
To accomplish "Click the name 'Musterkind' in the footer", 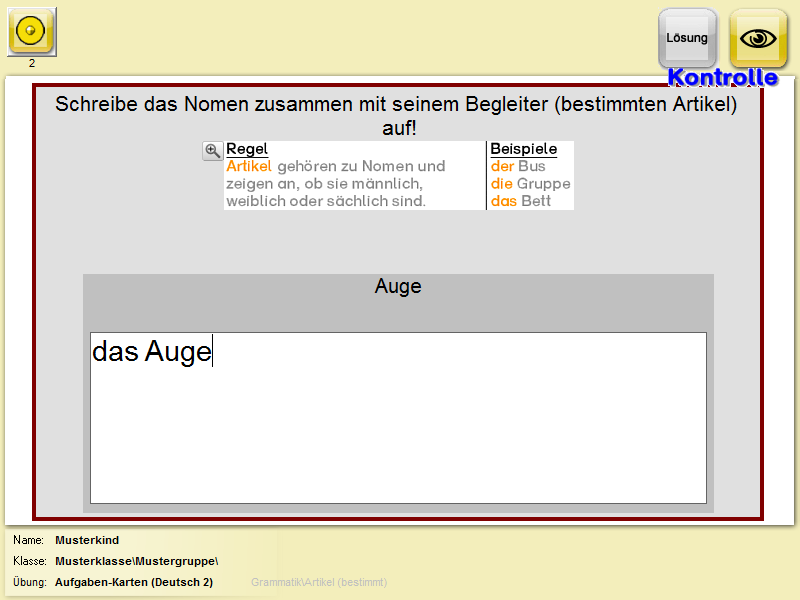I will click(87, 541).
